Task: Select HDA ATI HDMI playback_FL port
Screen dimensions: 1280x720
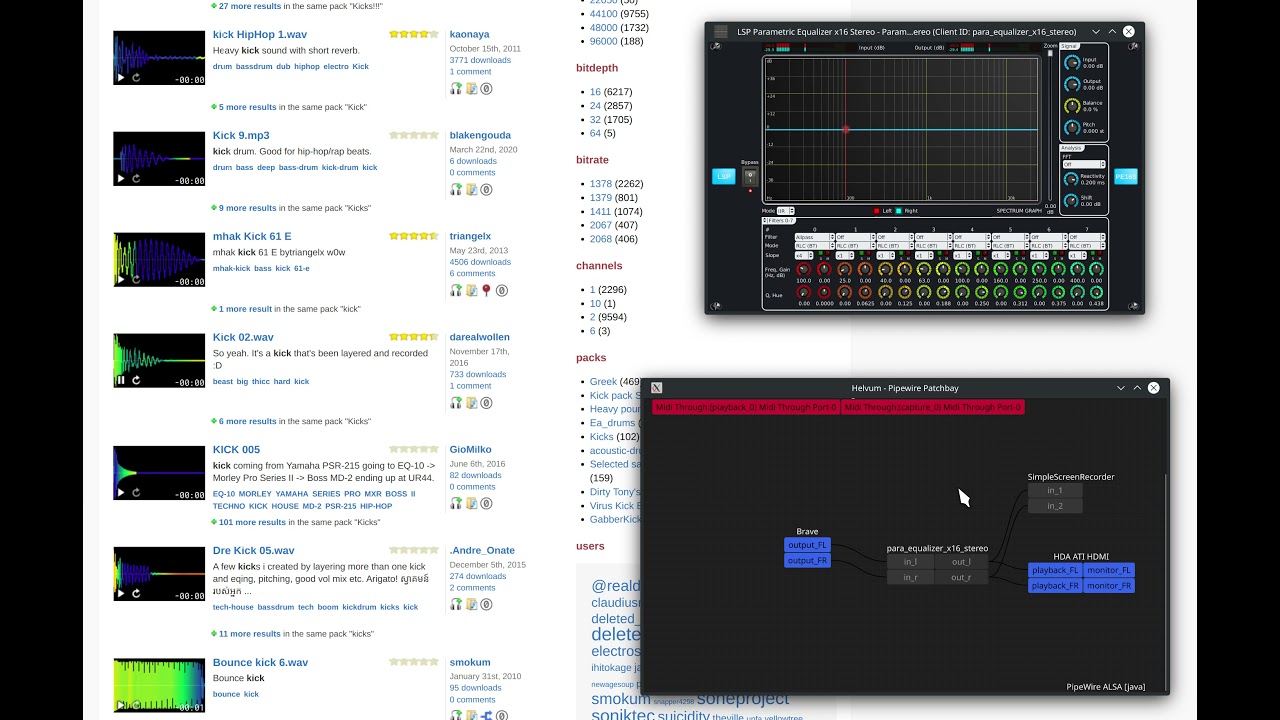Action: click(x=1055, y=570)
